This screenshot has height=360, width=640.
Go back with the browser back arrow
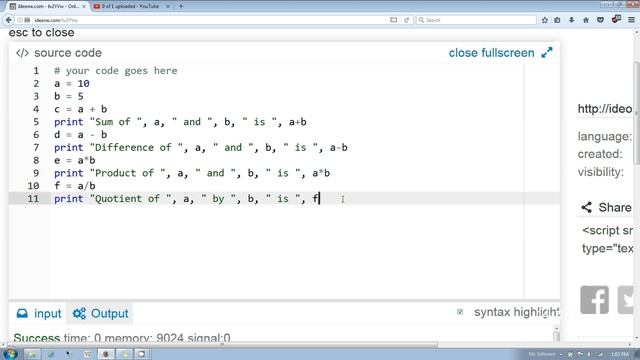[8, 20]
